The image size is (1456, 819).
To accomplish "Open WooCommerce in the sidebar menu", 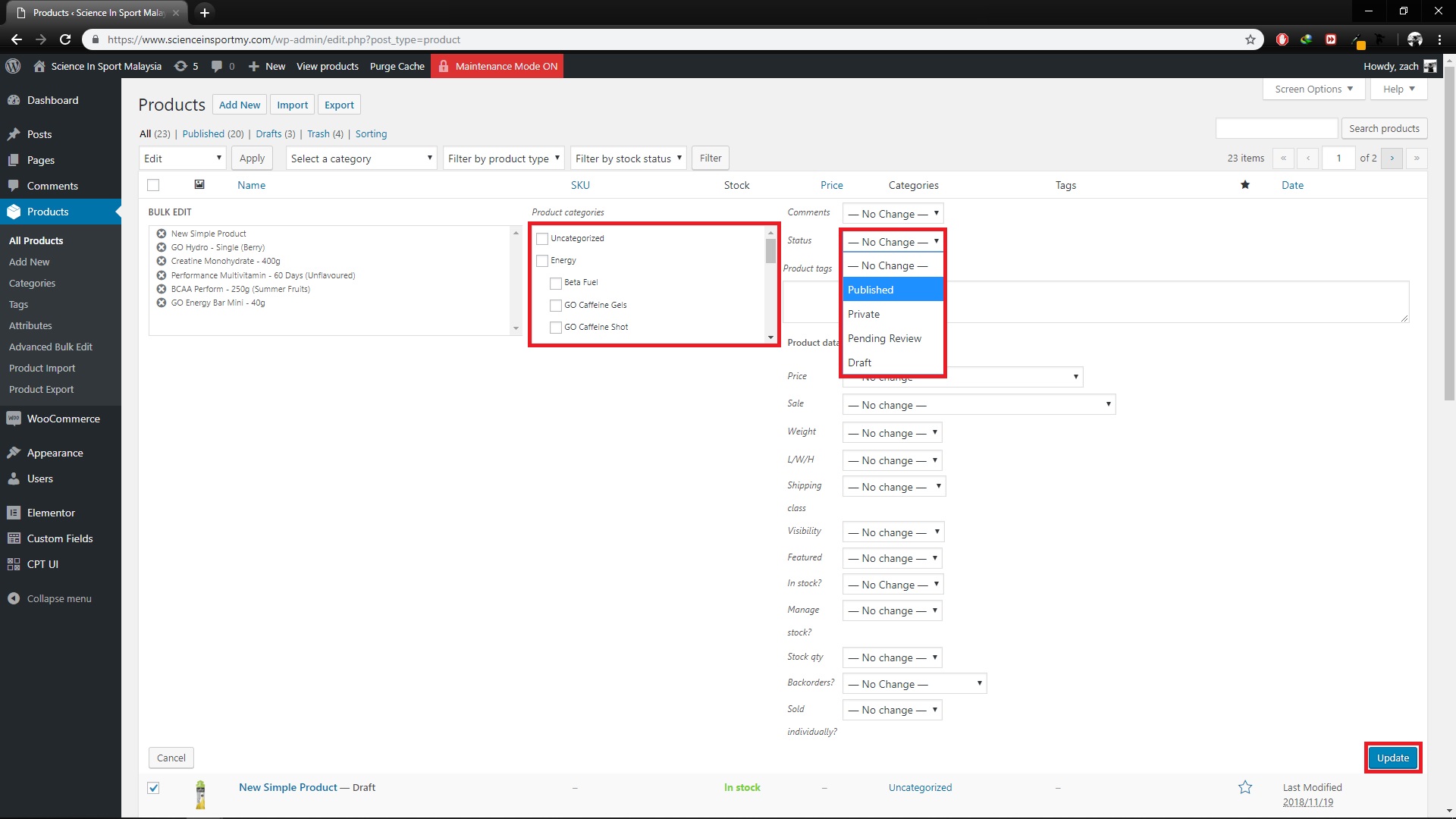I will pyautogui.click(x=61, y=419).
